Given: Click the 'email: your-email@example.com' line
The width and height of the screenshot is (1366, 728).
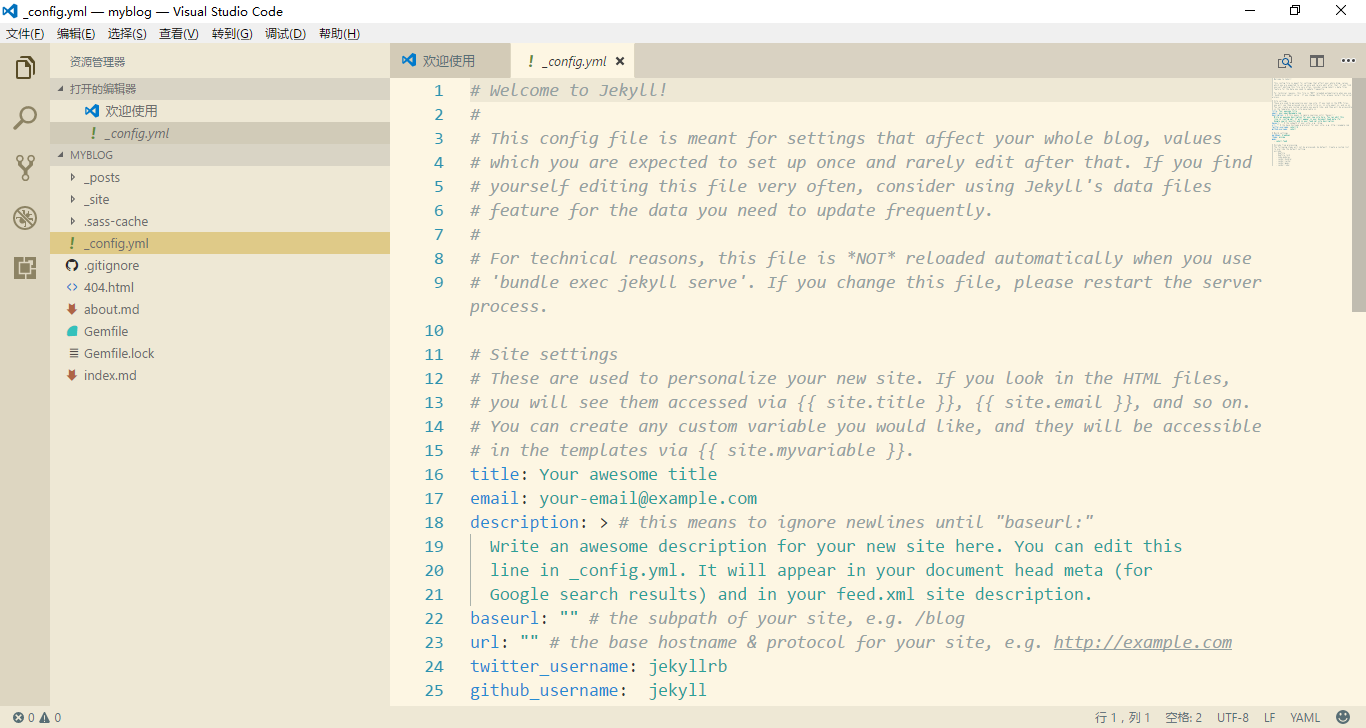Looking at the screenshot, I should click(x=614, y=498).
